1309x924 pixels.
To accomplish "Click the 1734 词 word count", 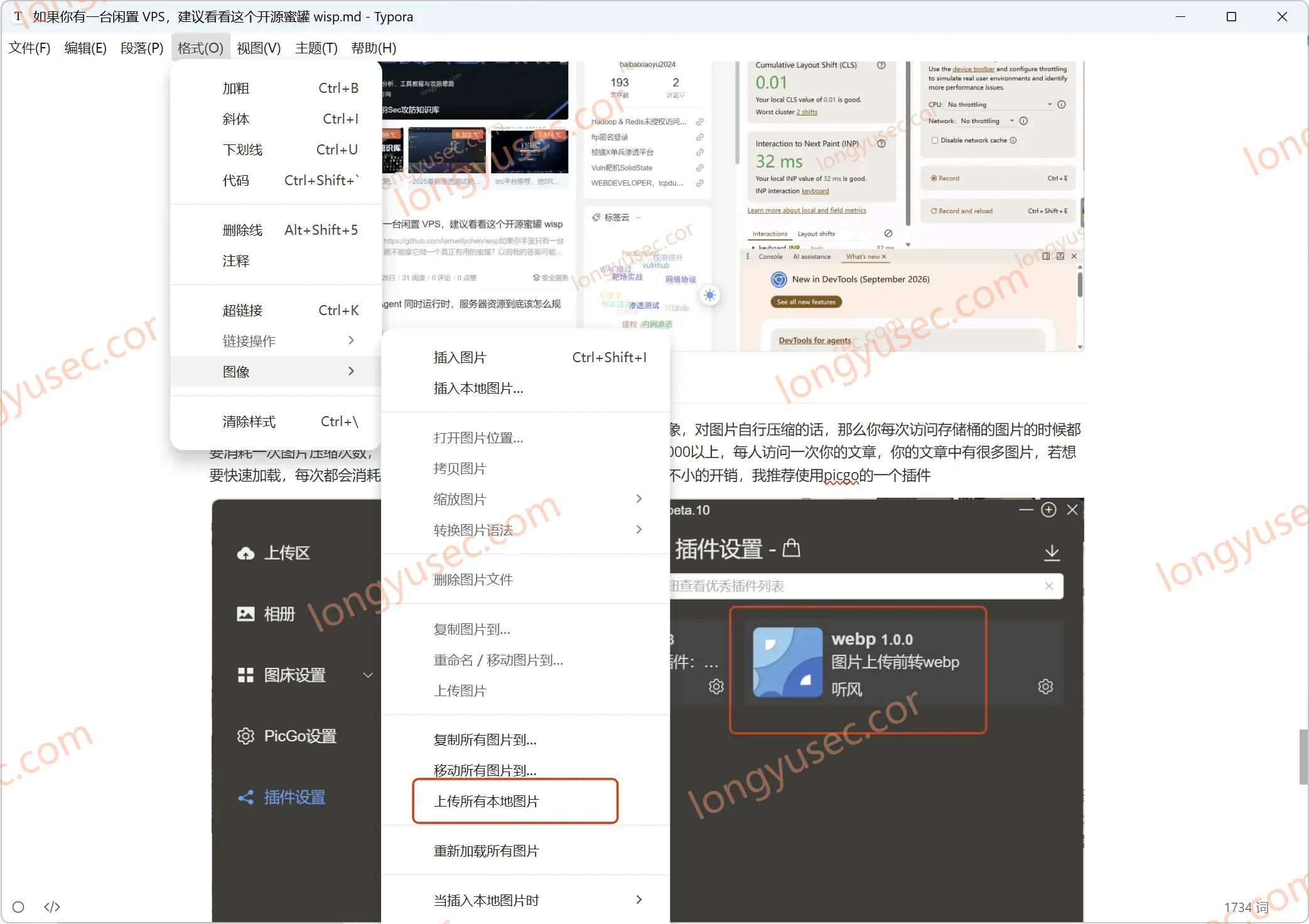I will tap(1246, 907).
